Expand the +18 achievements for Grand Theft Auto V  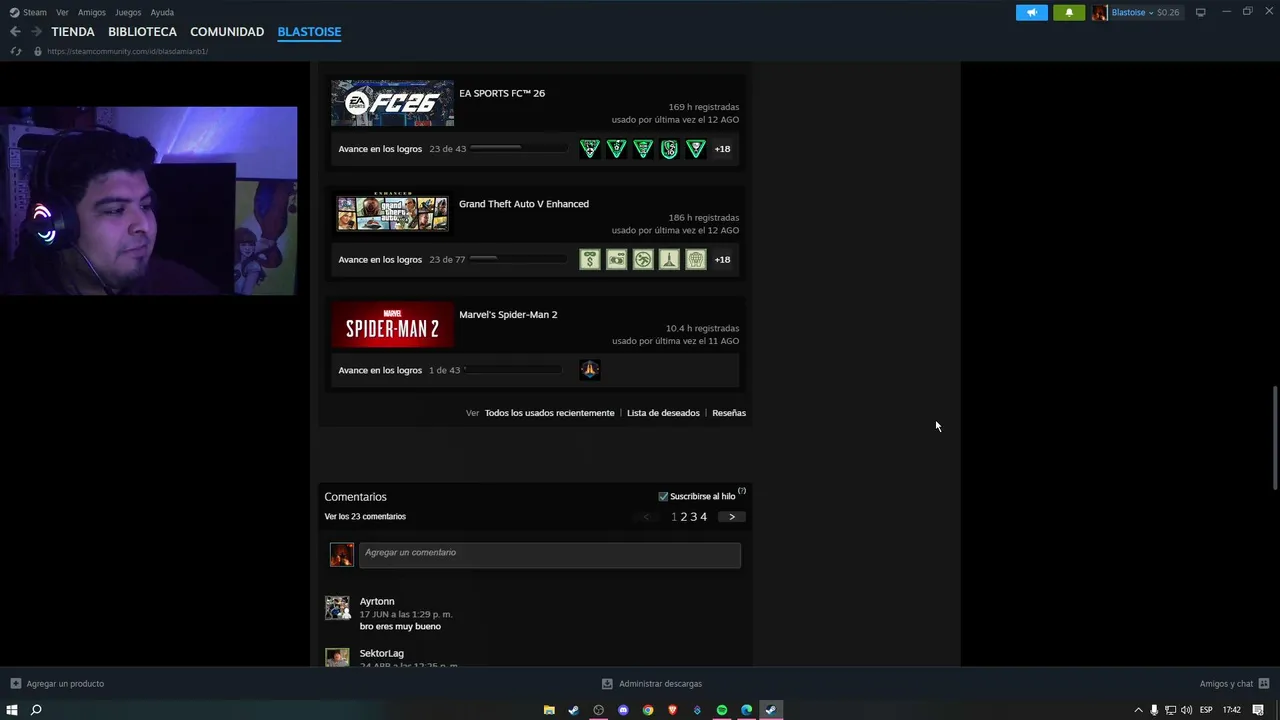click(722, 260)
